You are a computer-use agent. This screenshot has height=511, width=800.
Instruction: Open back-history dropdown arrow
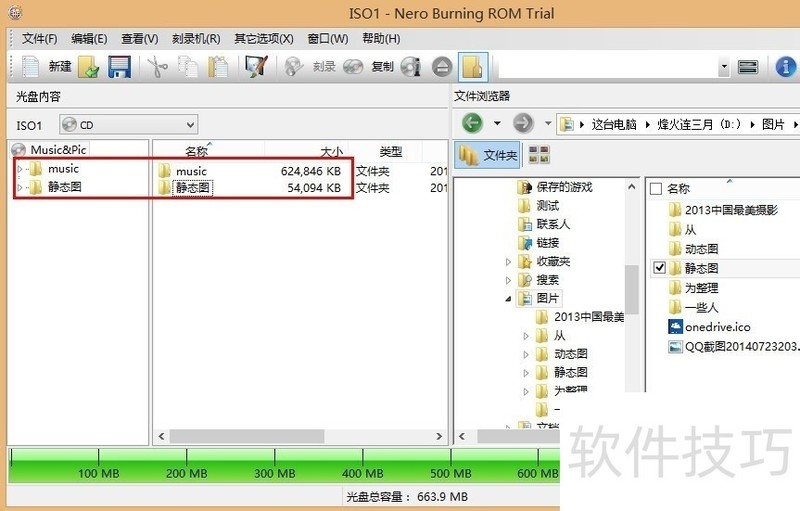pyautogui.click(x=497, y=123)
